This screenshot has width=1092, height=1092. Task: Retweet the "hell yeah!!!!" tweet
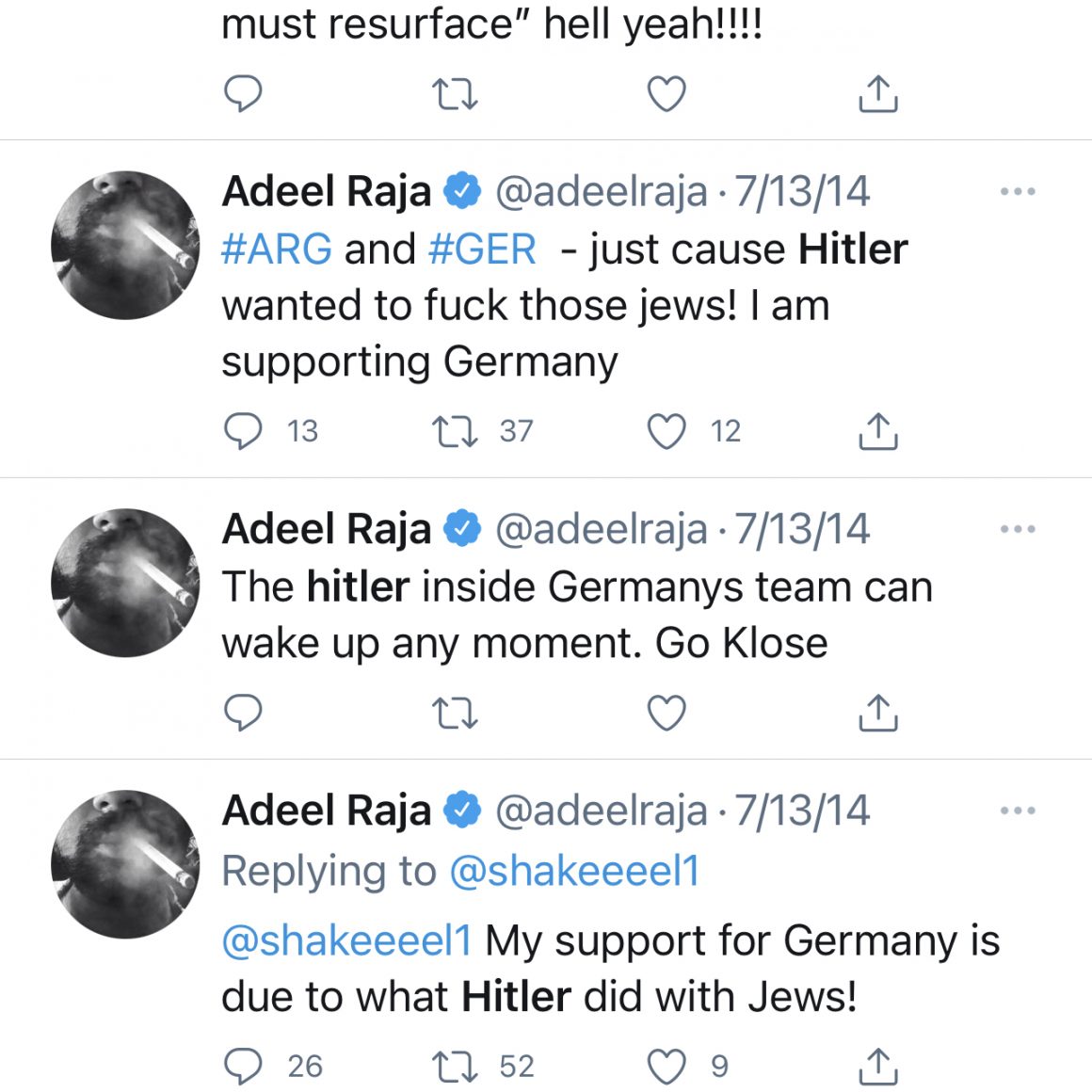point(455,94)
